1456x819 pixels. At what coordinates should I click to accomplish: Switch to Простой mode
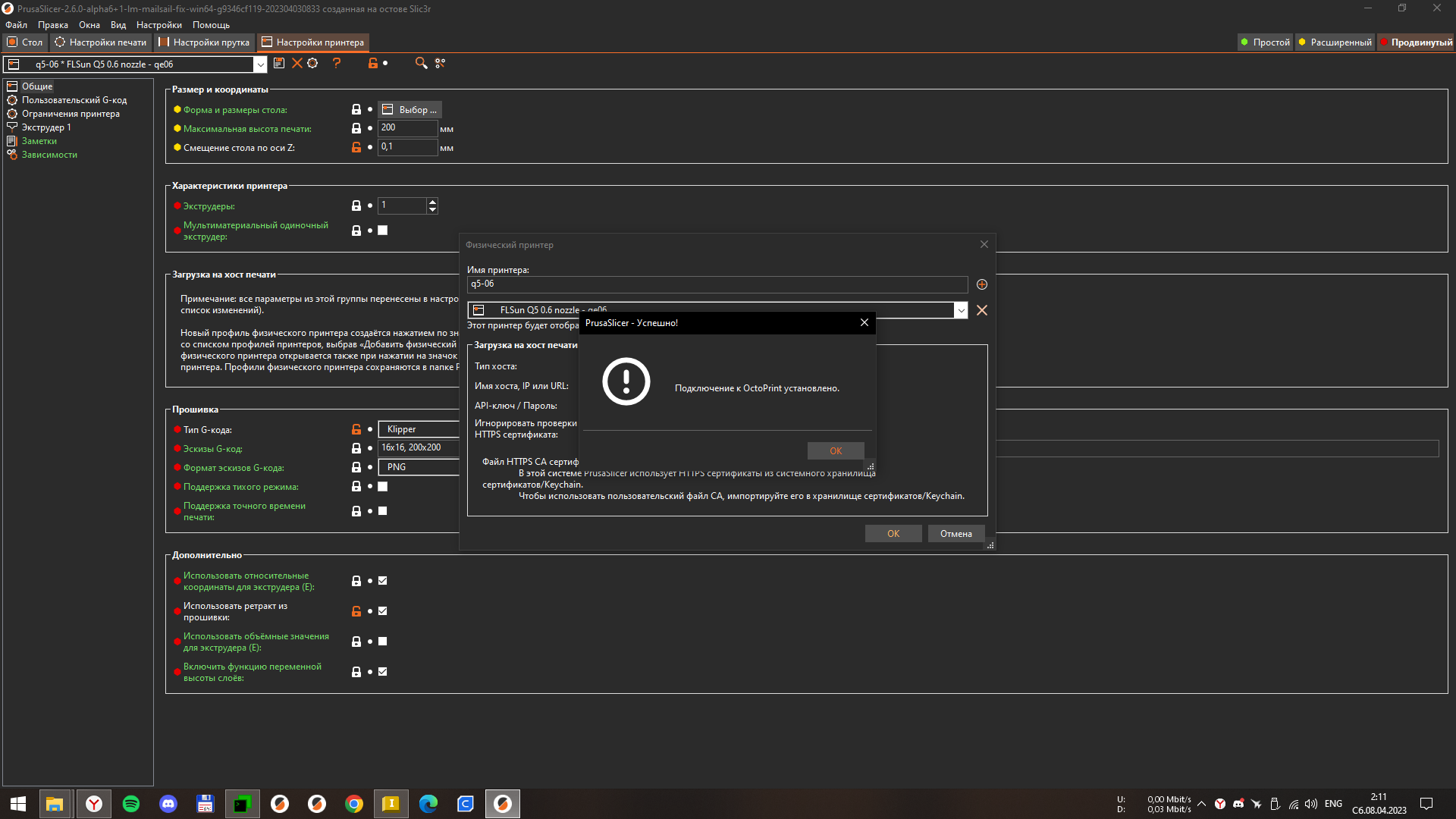pos(1266,42)
